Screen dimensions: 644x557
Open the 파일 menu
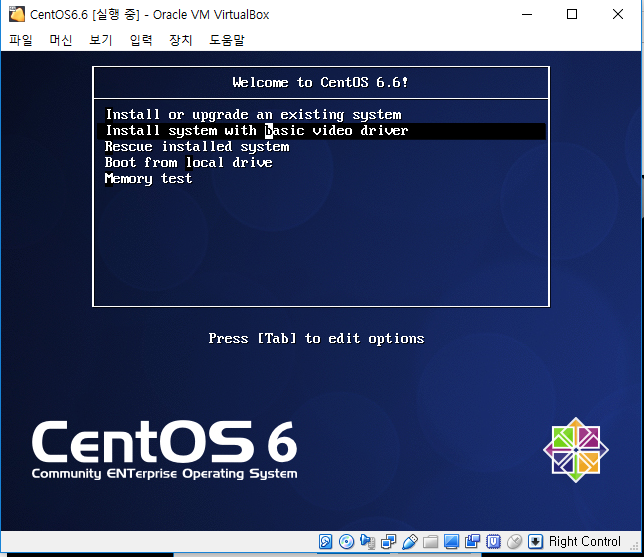pyautogui.click(x=21, y=40)
